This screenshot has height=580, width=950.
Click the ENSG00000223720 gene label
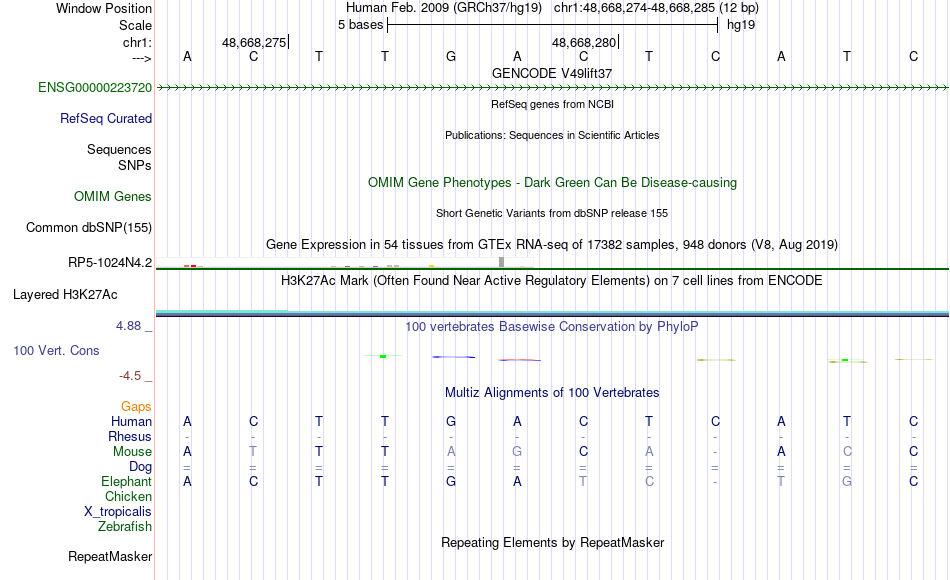(95, 88)
